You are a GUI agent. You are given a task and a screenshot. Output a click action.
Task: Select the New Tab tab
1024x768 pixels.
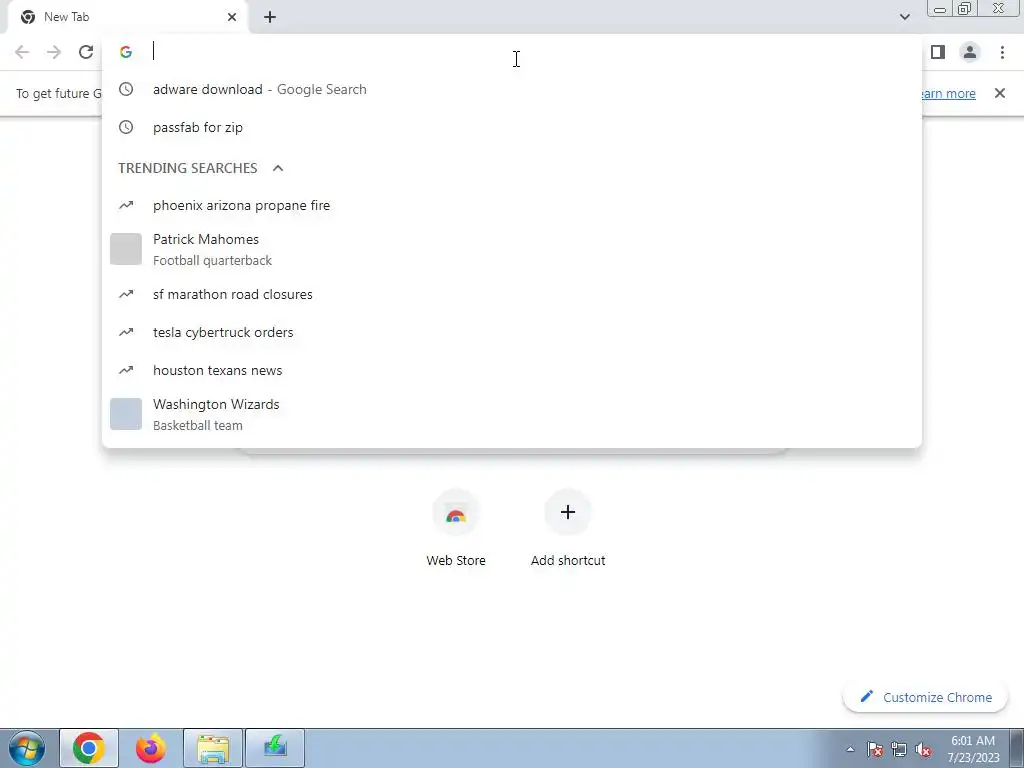pos(128,17)
